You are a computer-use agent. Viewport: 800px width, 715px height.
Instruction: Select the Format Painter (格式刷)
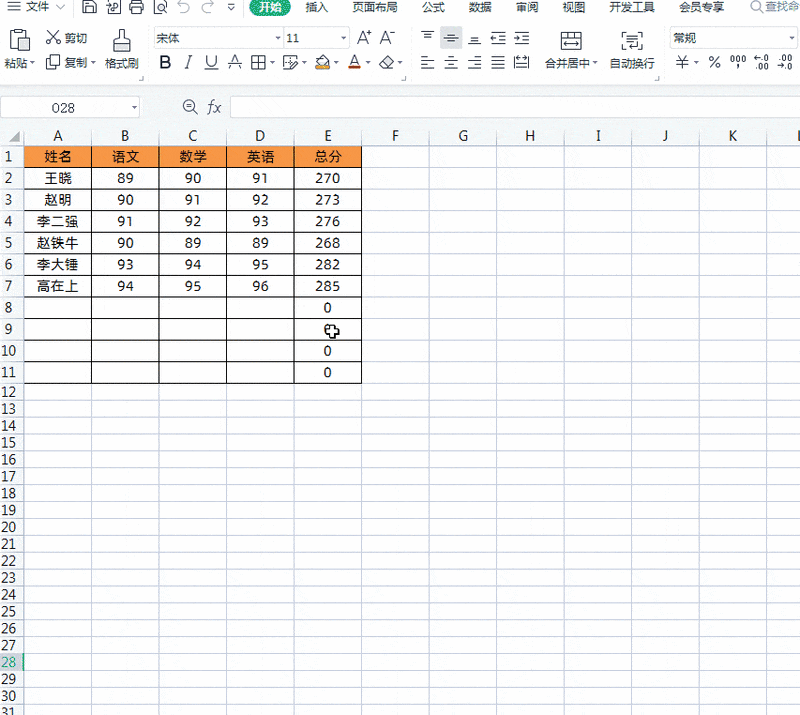(121, 49)
